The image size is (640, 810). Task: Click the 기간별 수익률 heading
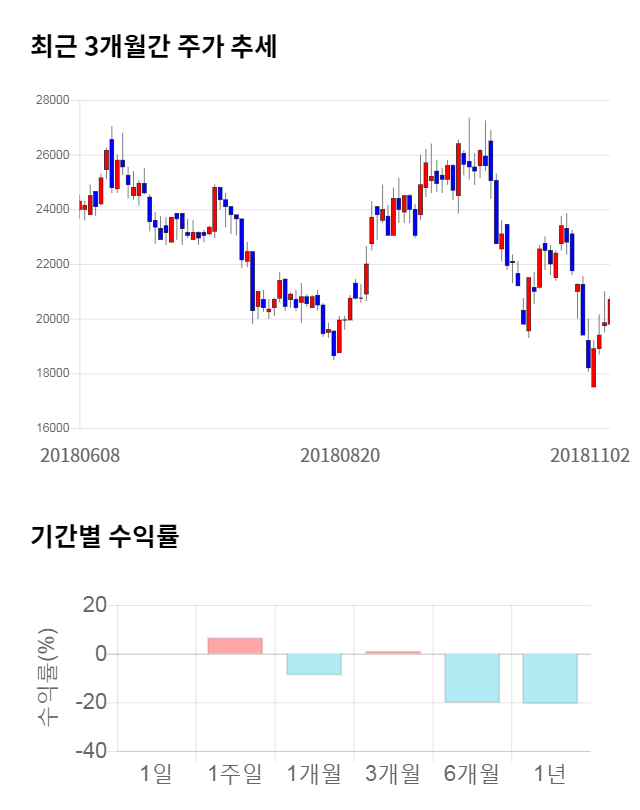(x=105, y=536)
